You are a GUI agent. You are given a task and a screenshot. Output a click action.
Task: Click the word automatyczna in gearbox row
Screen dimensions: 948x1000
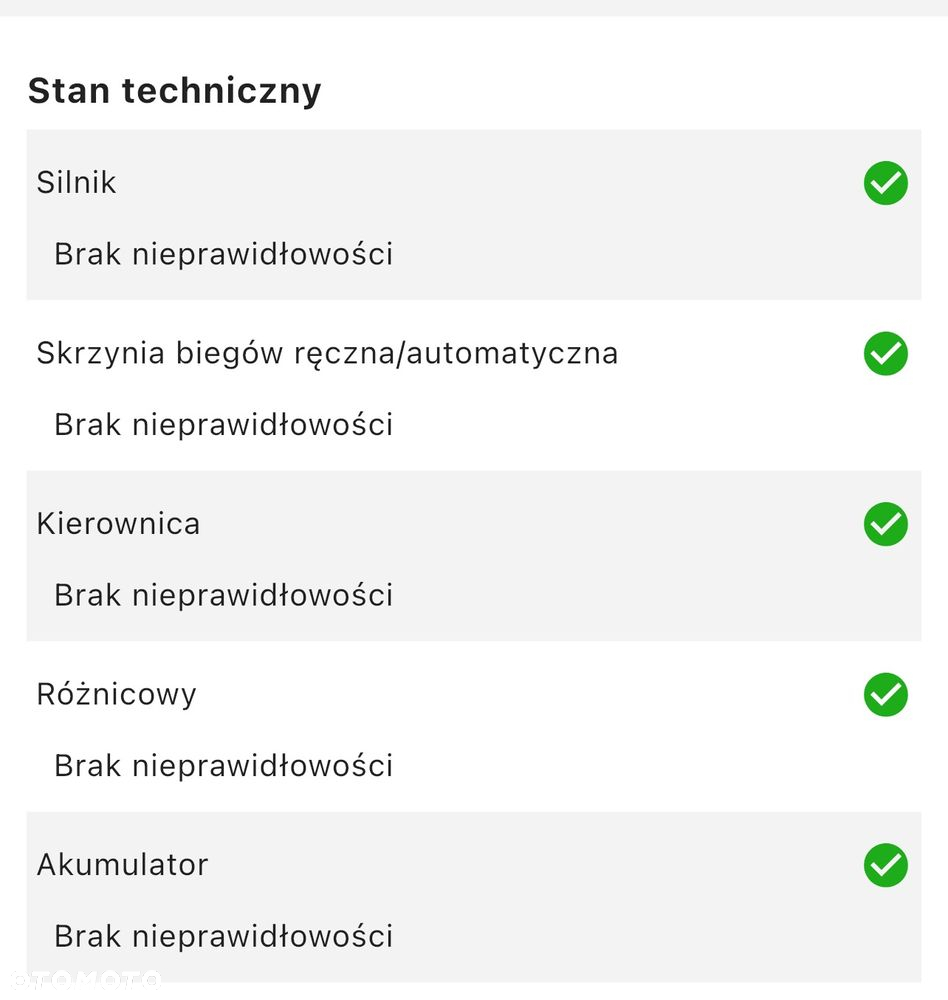click(512, 354)
